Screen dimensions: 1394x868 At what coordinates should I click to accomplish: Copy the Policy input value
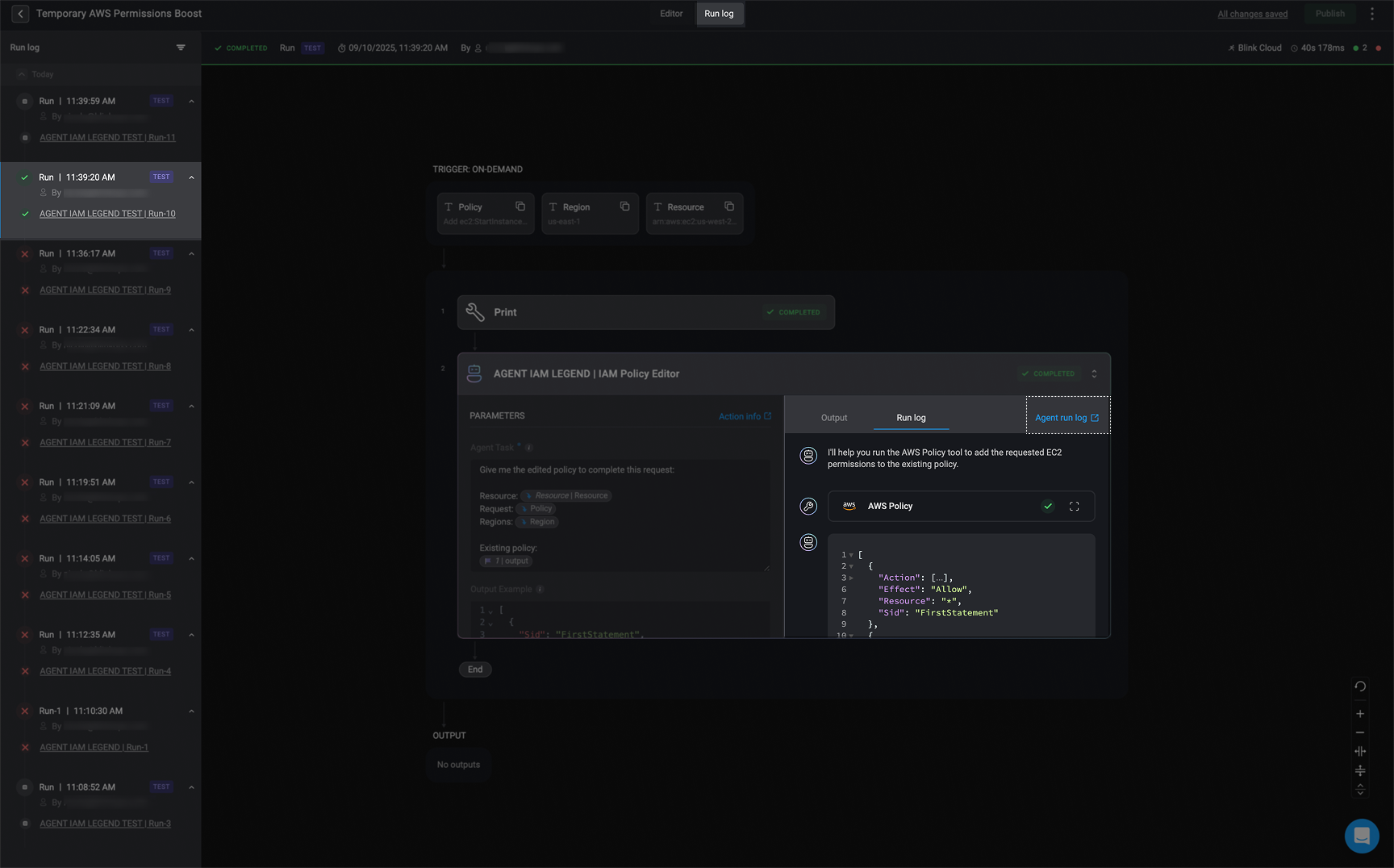[x=520, y=207]
